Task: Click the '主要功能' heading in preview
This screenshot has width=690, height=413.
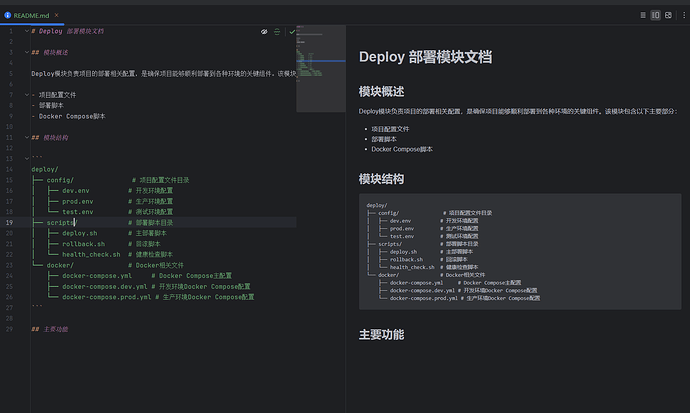Action: pos(382,335)
